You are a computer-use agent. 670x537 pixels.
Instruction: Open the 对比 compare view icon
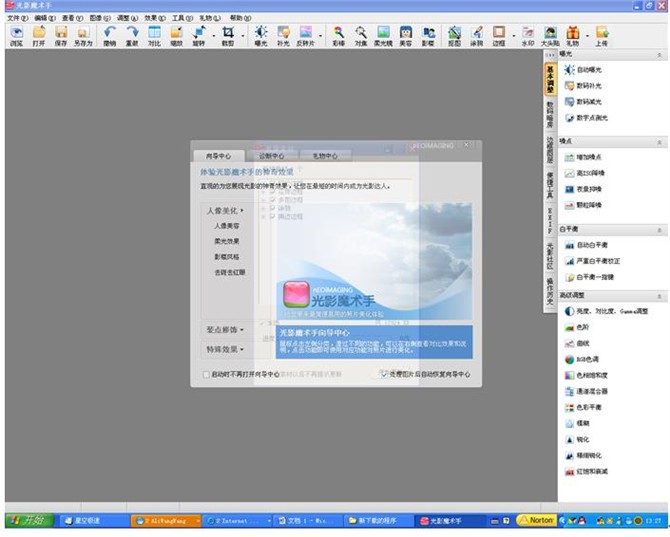(x=154, y=36)
